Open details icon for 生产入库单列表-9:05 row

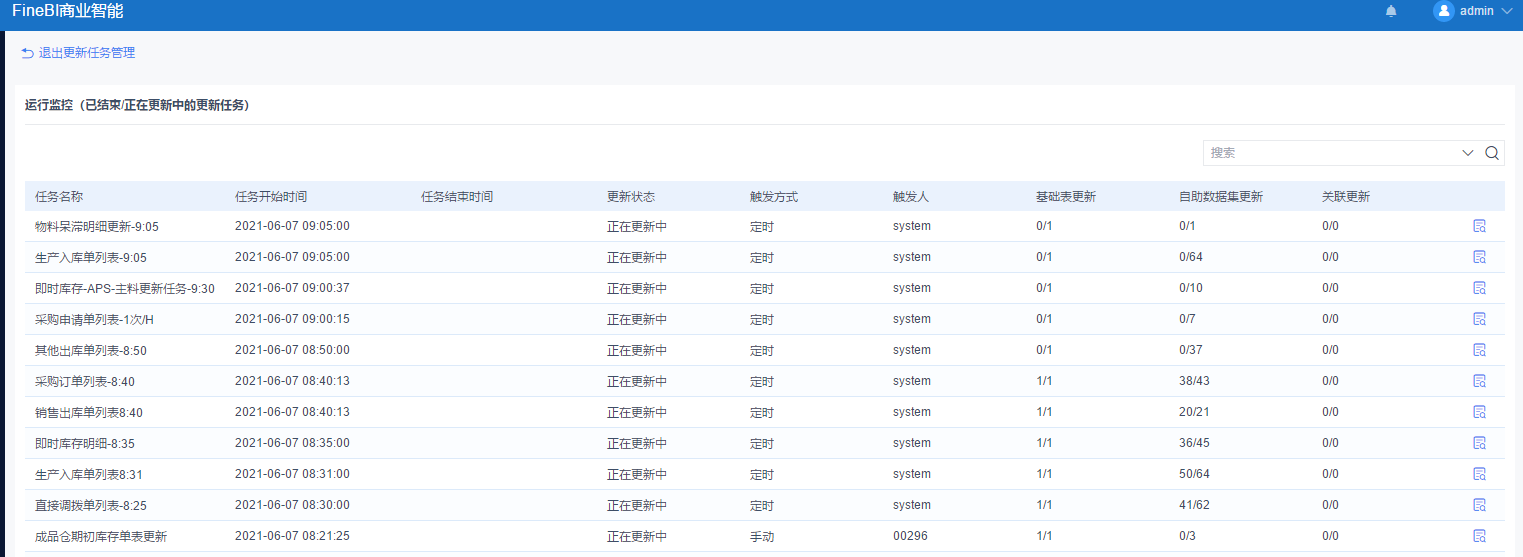[x=1479, y=257]
